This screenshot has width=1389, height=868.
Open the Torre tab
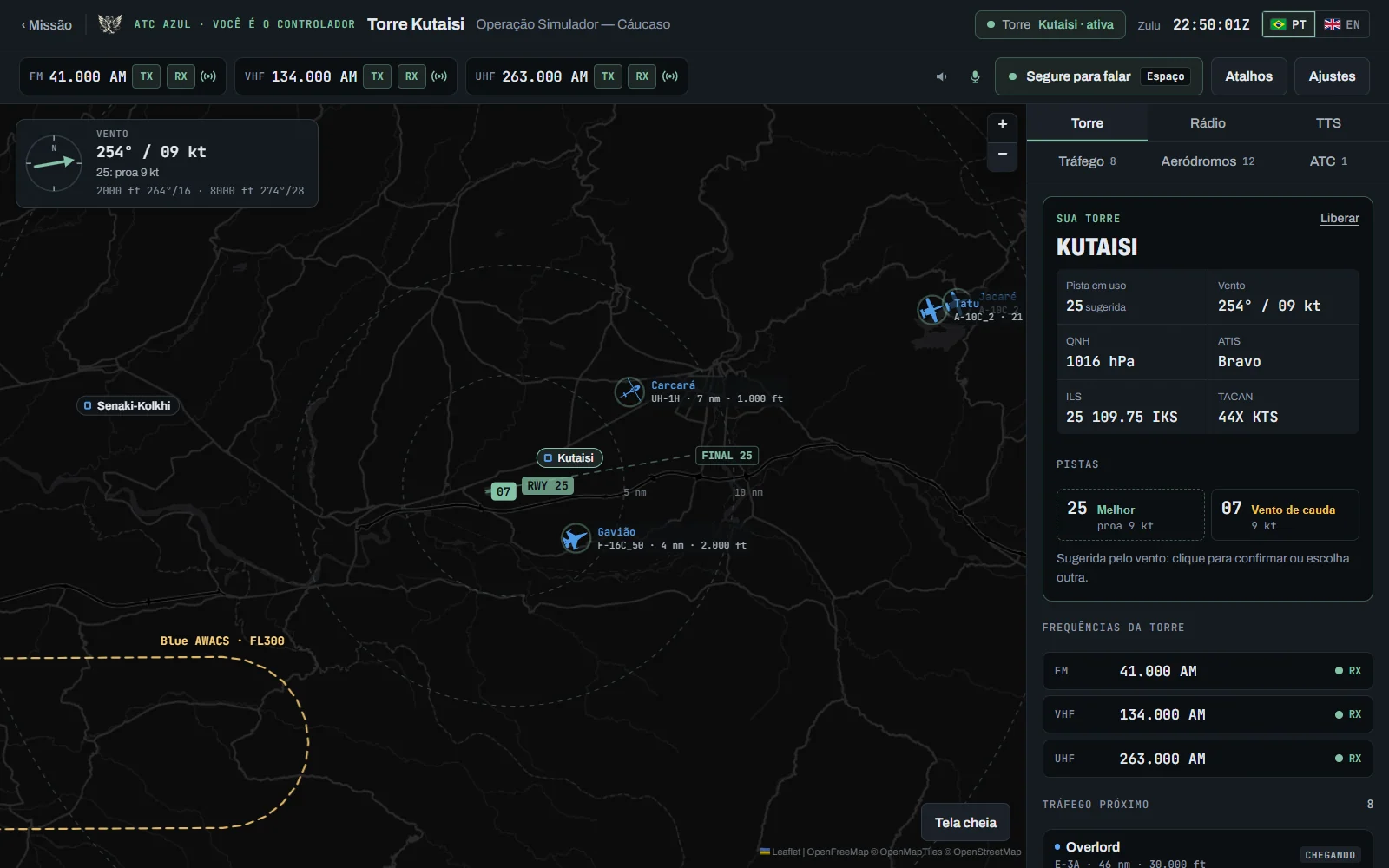tap(1087, 123)
